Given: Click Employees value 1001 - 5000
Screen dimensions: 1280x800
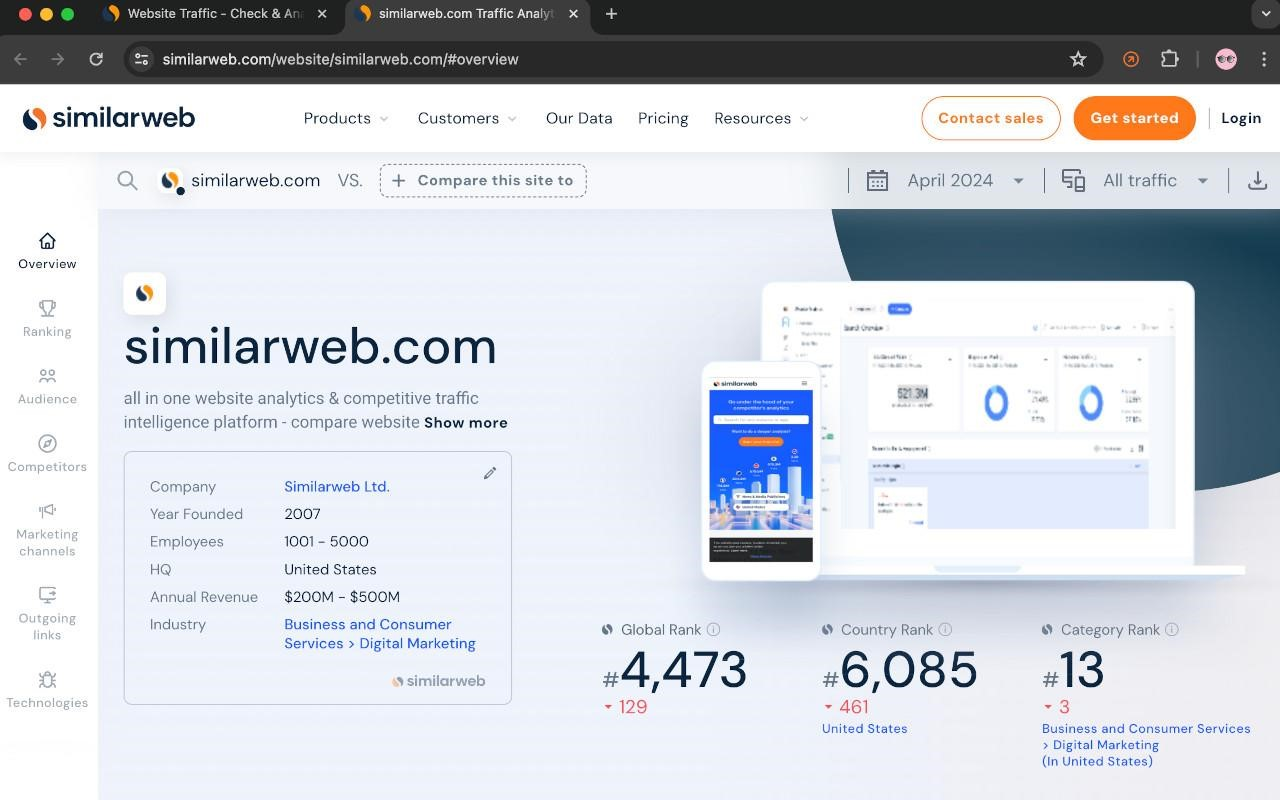Looking at the screenshot, I should click(326, 542).
